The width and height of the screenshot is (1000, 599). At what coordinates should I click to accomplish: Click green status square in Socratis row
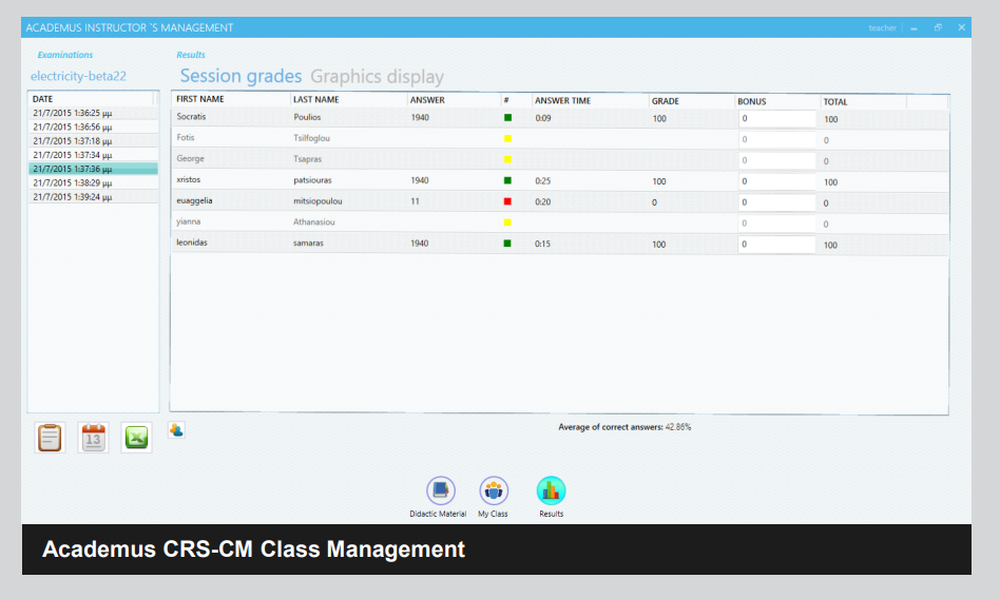508,117
